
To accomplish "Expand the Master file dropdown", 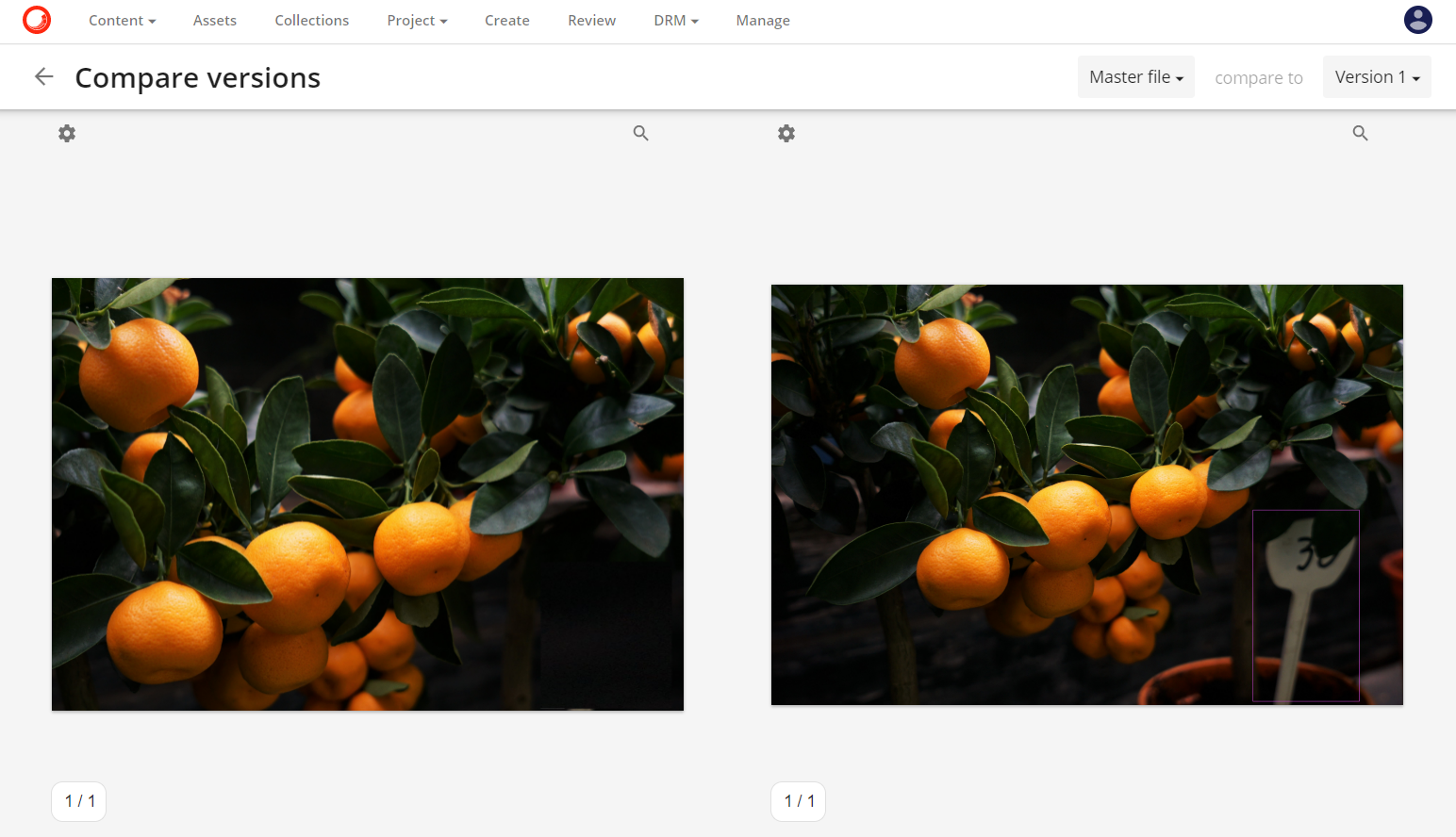I will tap(1135, 77).
